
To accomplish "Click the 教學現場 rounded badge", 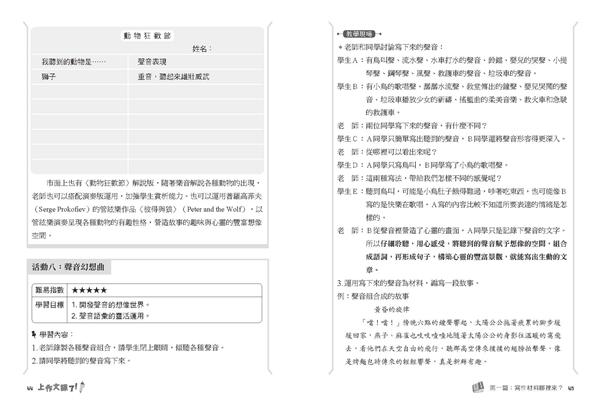I will (x=359, y=34).
